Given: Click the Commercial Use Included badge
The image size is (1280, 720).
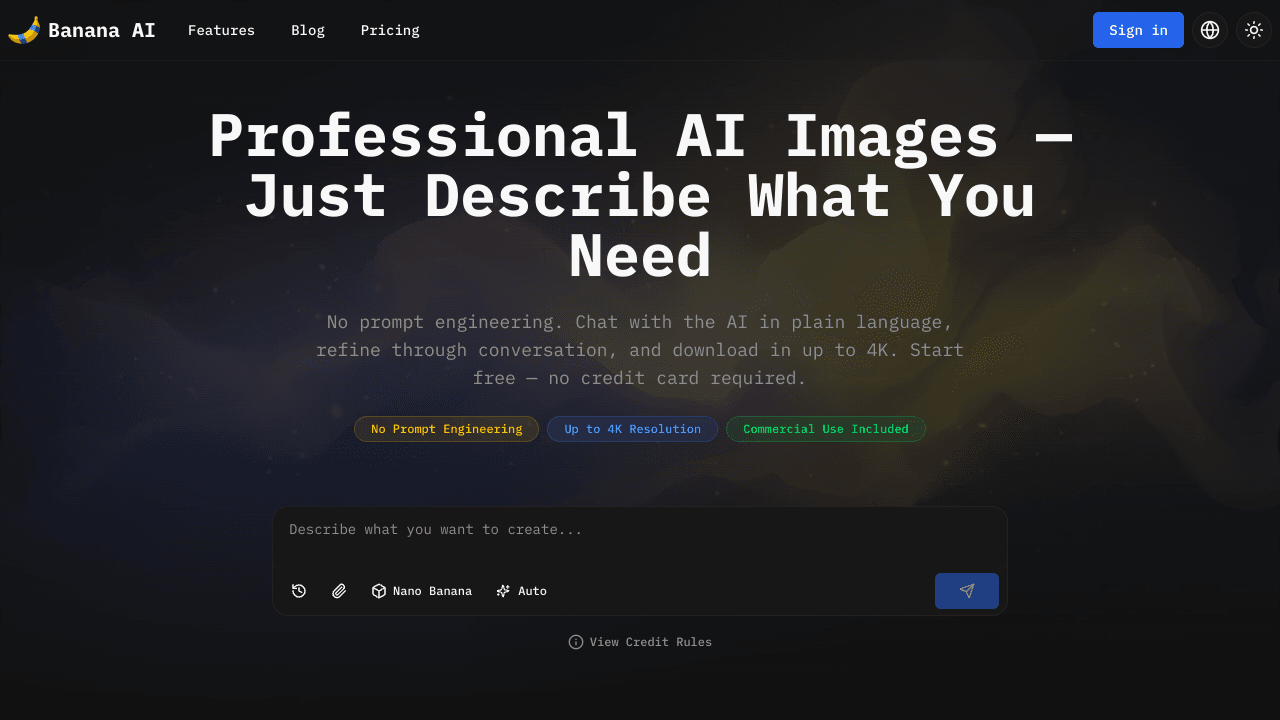Looking at the screenshot, I should (x=825, y=429).
